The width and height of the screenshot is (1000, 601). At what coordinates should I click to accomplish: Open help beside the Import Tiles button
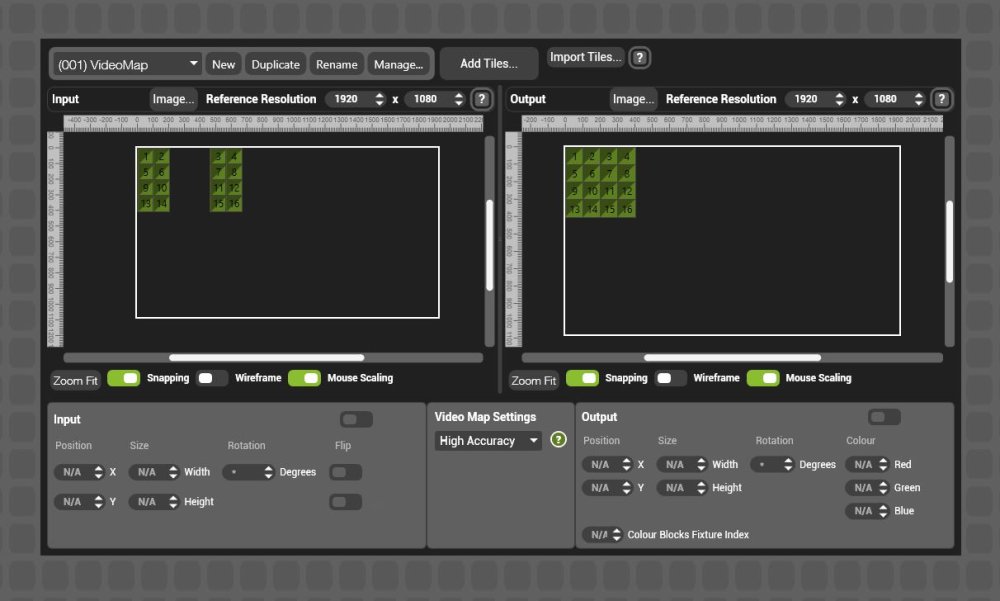[x=639, y=58]
